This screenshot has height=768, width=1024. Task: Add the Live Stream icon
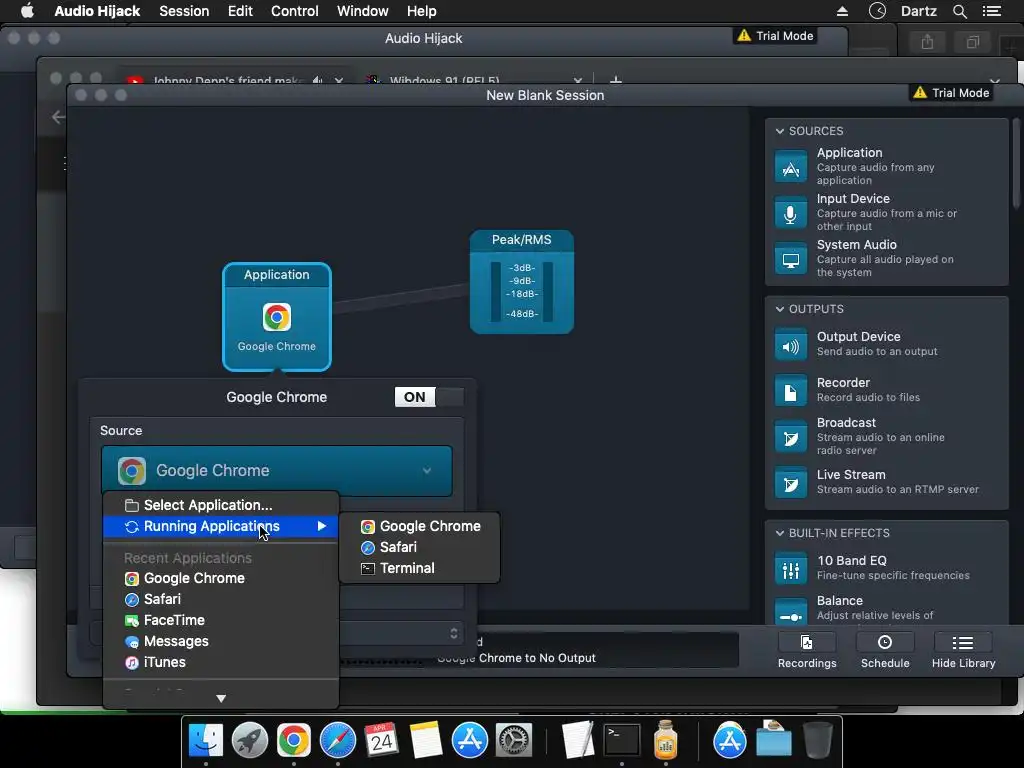pos(790,483)
